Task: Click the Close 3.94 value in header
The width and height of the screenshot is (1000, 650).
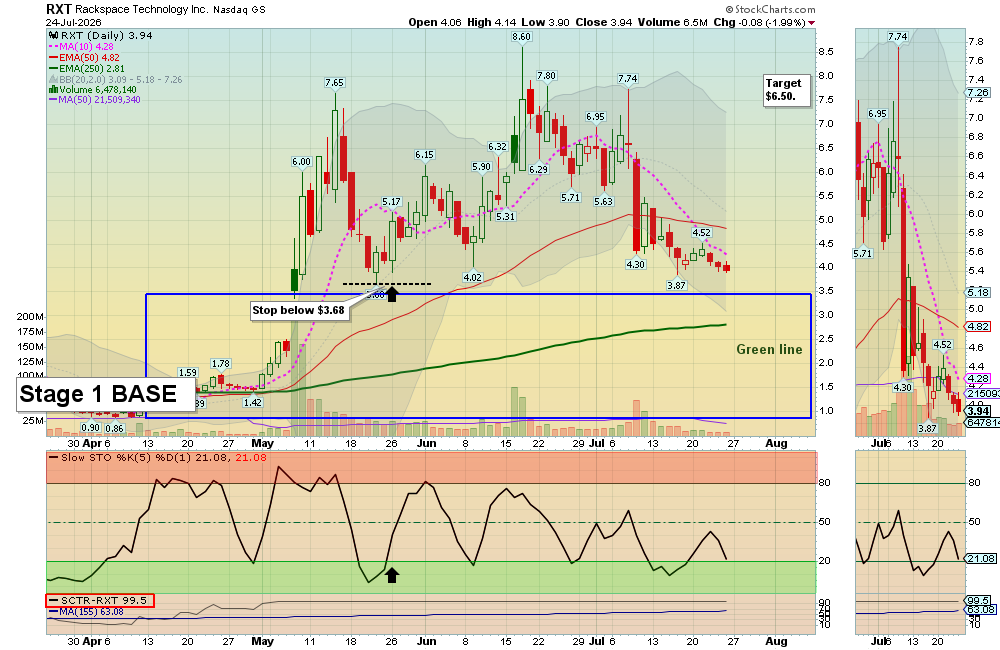Action: [x=603, y=22]
